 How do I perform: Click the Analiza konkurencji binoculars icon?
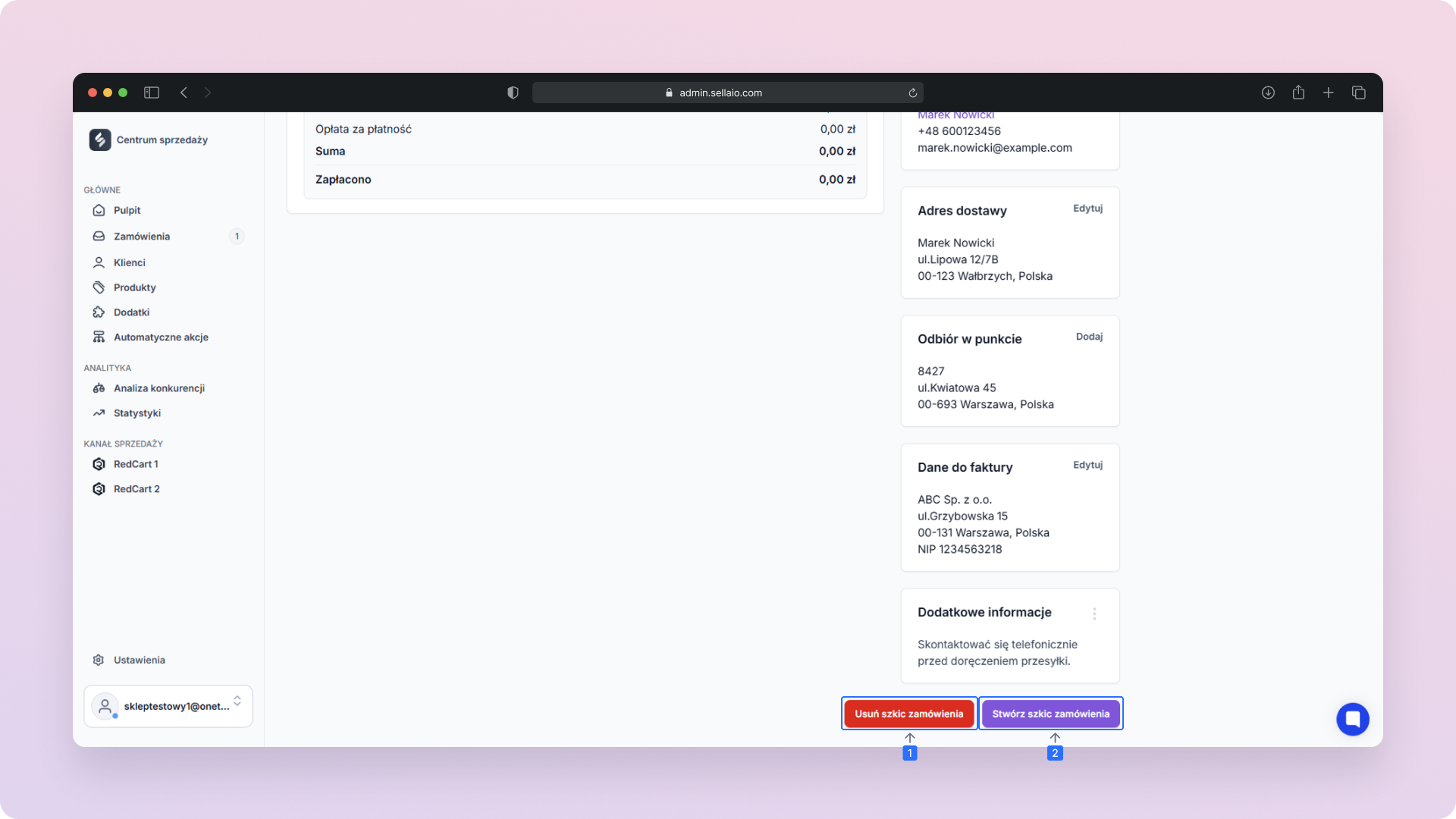(x=99, y=388)
